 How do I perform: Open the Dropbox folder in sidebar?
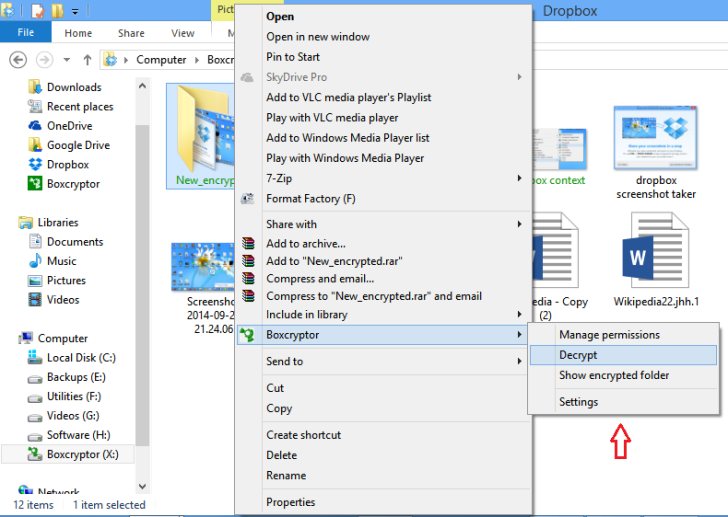pos(67,165)
